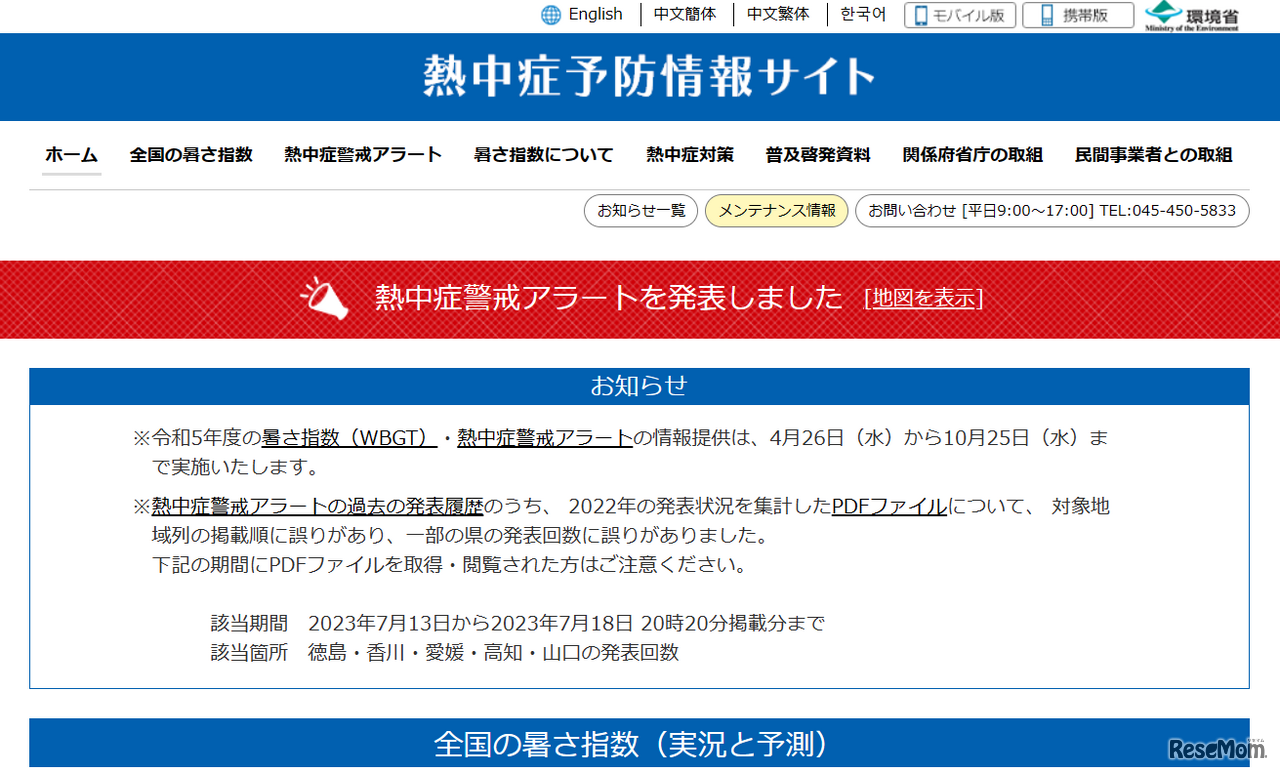Click the English globe icon

[x=551, y=14]
